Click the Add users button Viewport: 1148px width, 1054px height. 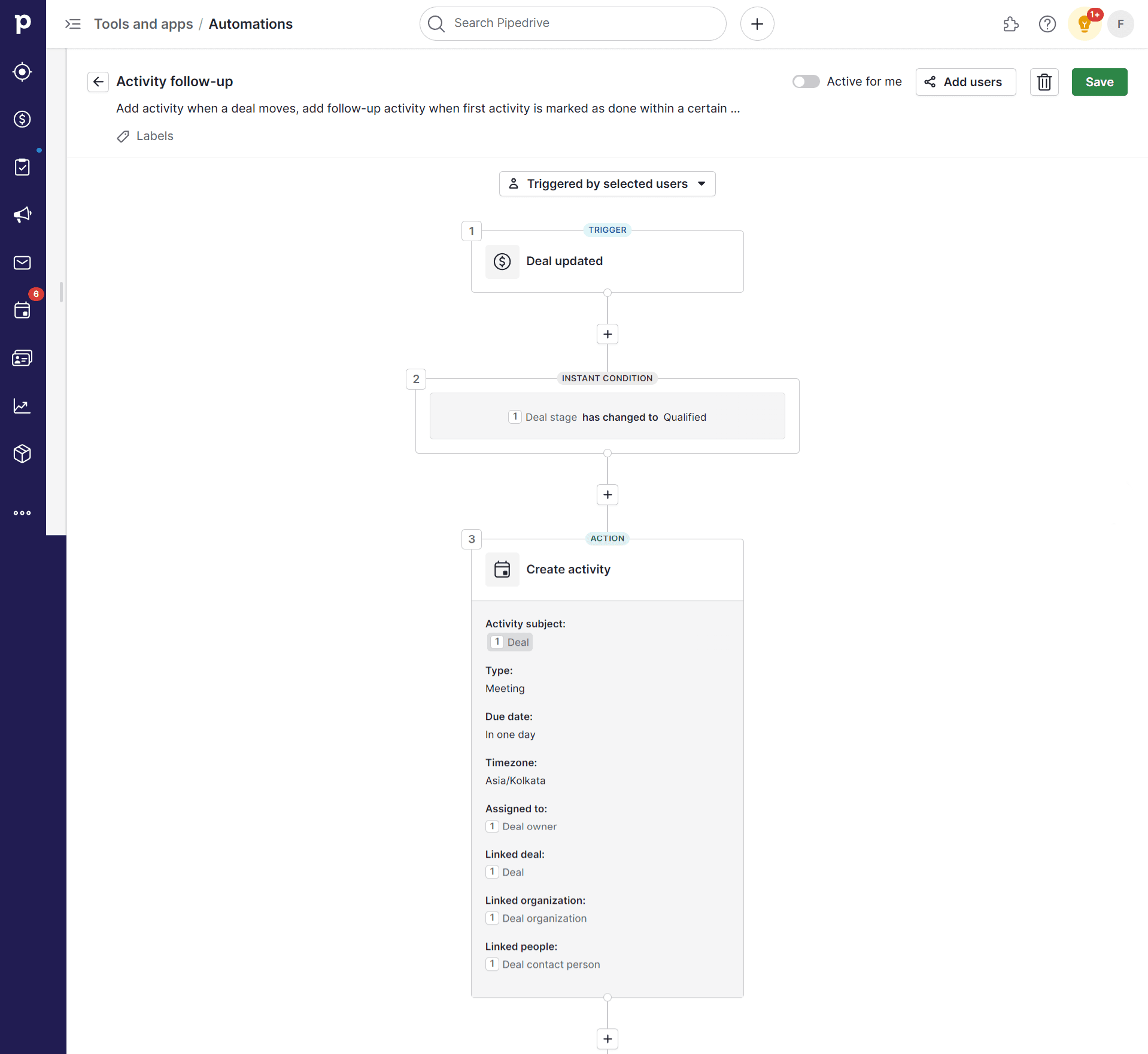(965, 82)
